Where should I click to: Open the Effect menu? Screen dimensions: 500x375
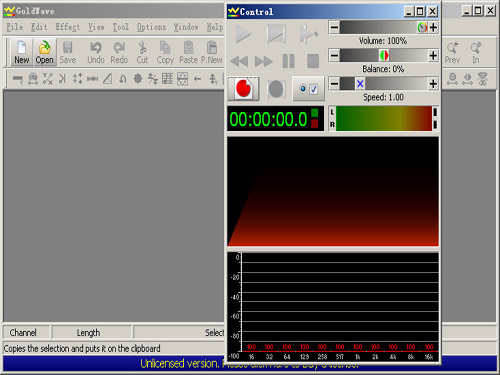(67, 27)
